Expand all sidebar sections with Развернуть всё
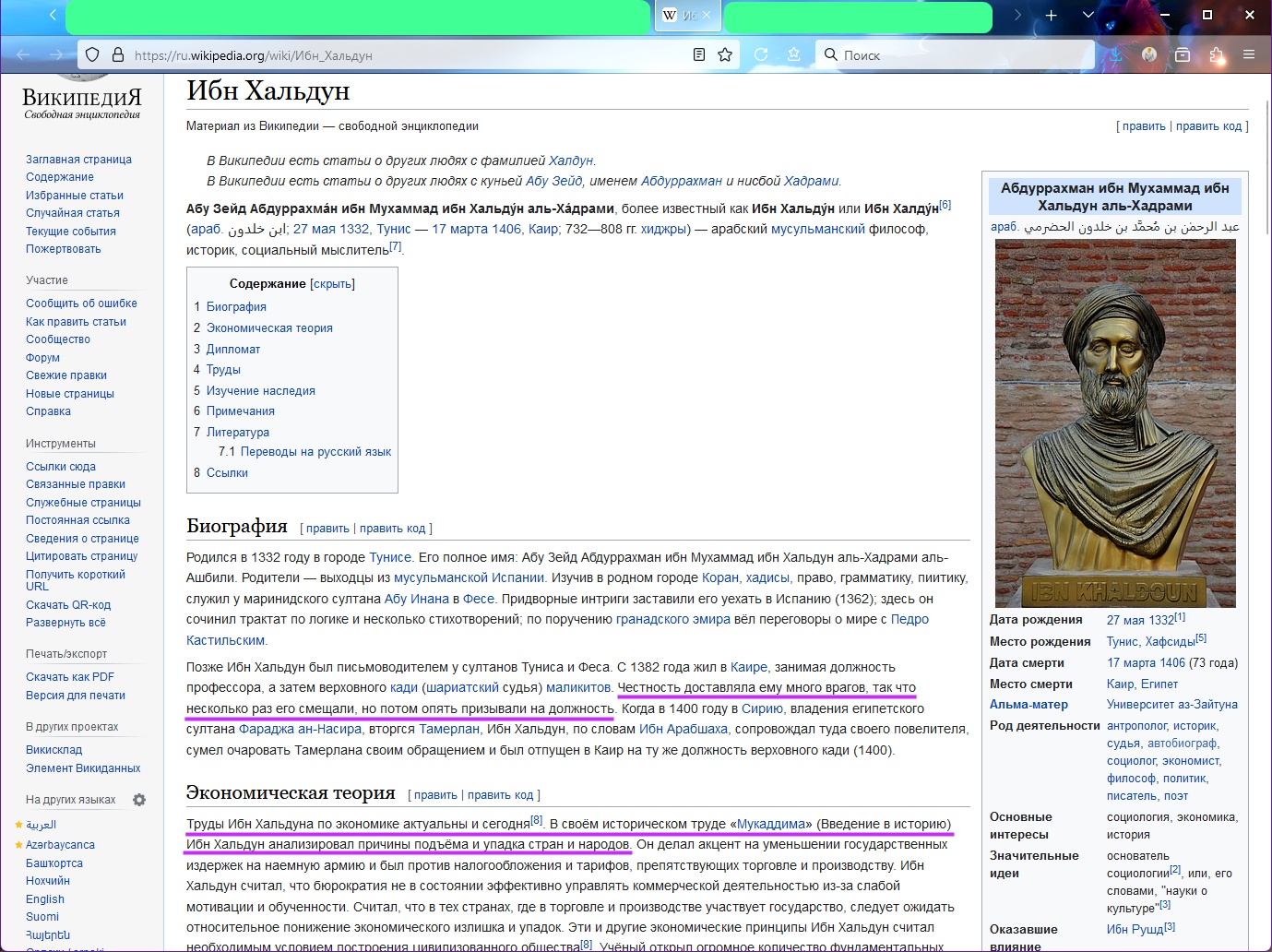The image size is (1272, 952). click(65, 623)
